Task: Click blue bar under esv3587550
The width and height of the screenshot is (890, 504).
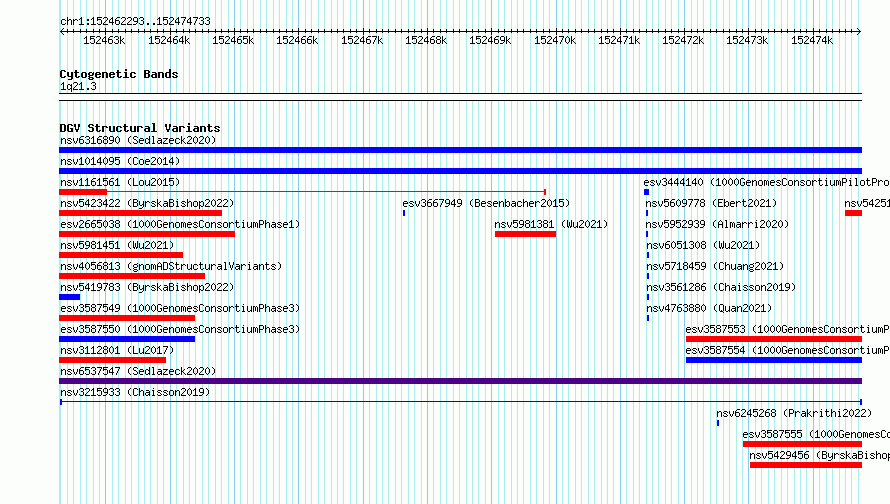Action: coord(127,339)
